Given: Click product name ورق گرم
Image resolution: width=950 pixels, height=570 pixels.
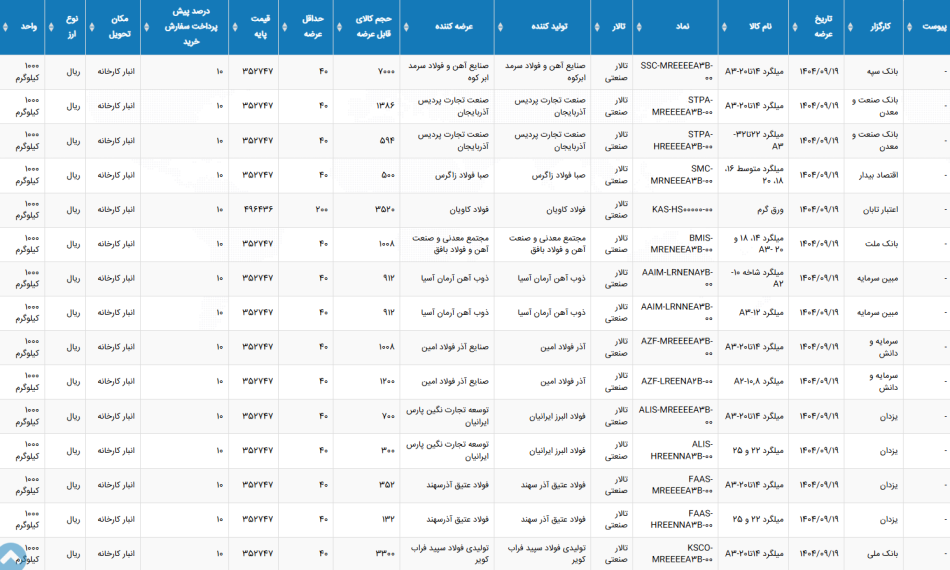Looking at the screenshot, I should (x=770, y=210).
